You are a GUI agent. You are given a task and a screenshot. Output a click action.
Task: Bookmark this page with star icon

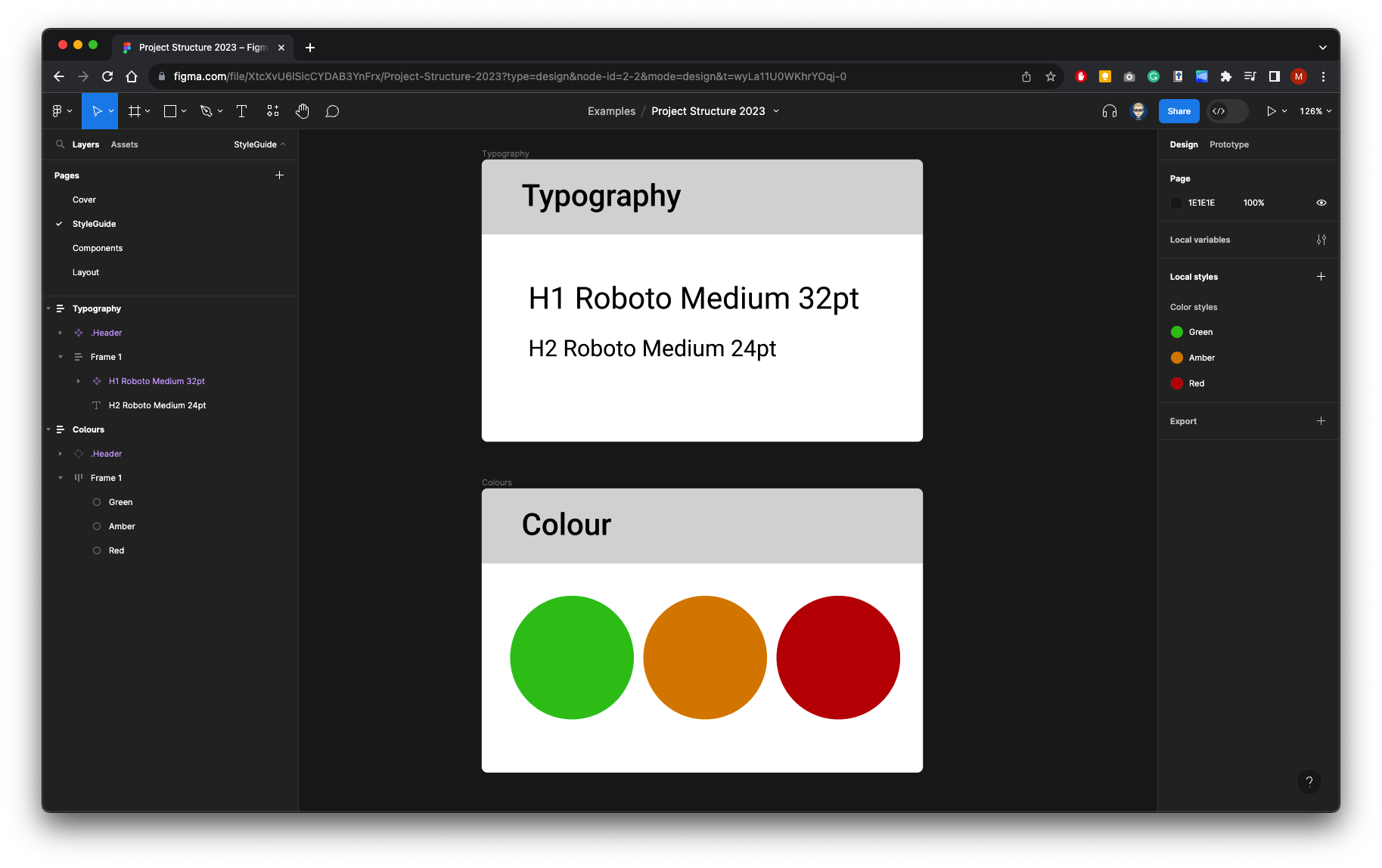click(x=1051, y=76)
